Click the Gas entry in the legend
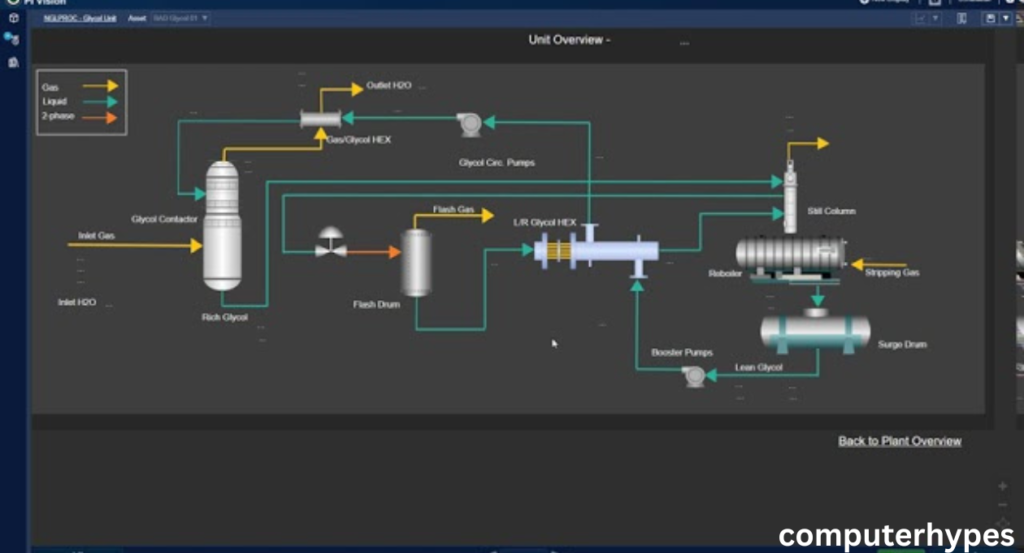The image size is (1024, 553). pos(50,87)
